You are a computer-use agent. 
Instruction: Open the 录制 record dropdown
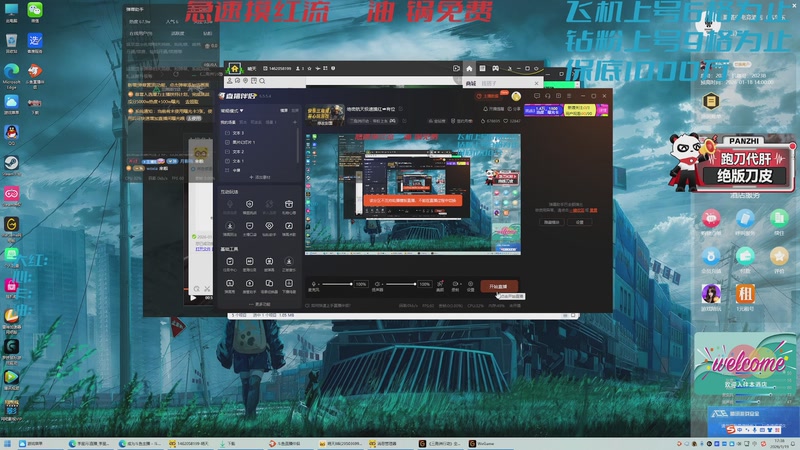[456, 286]
